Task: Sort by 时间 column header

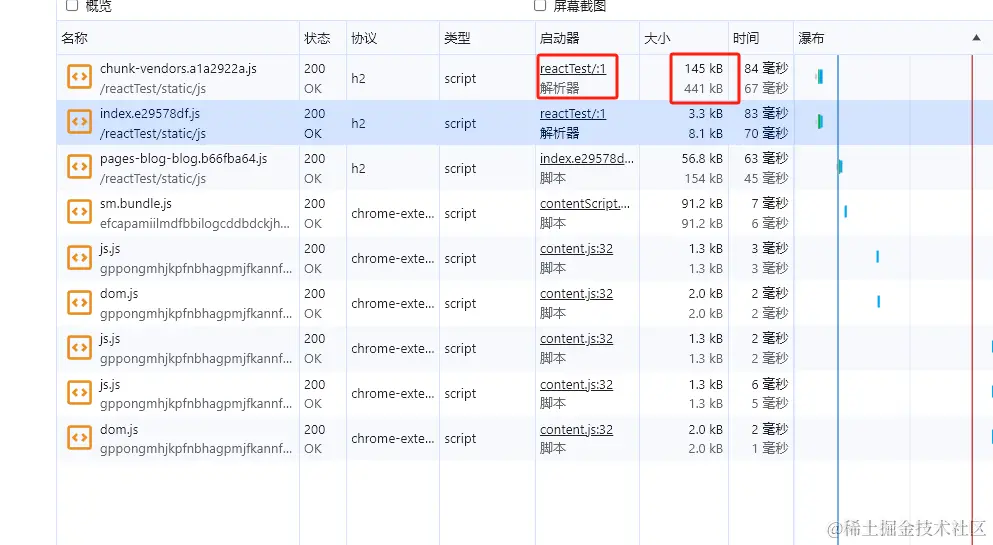Action: tap(761, 38)
